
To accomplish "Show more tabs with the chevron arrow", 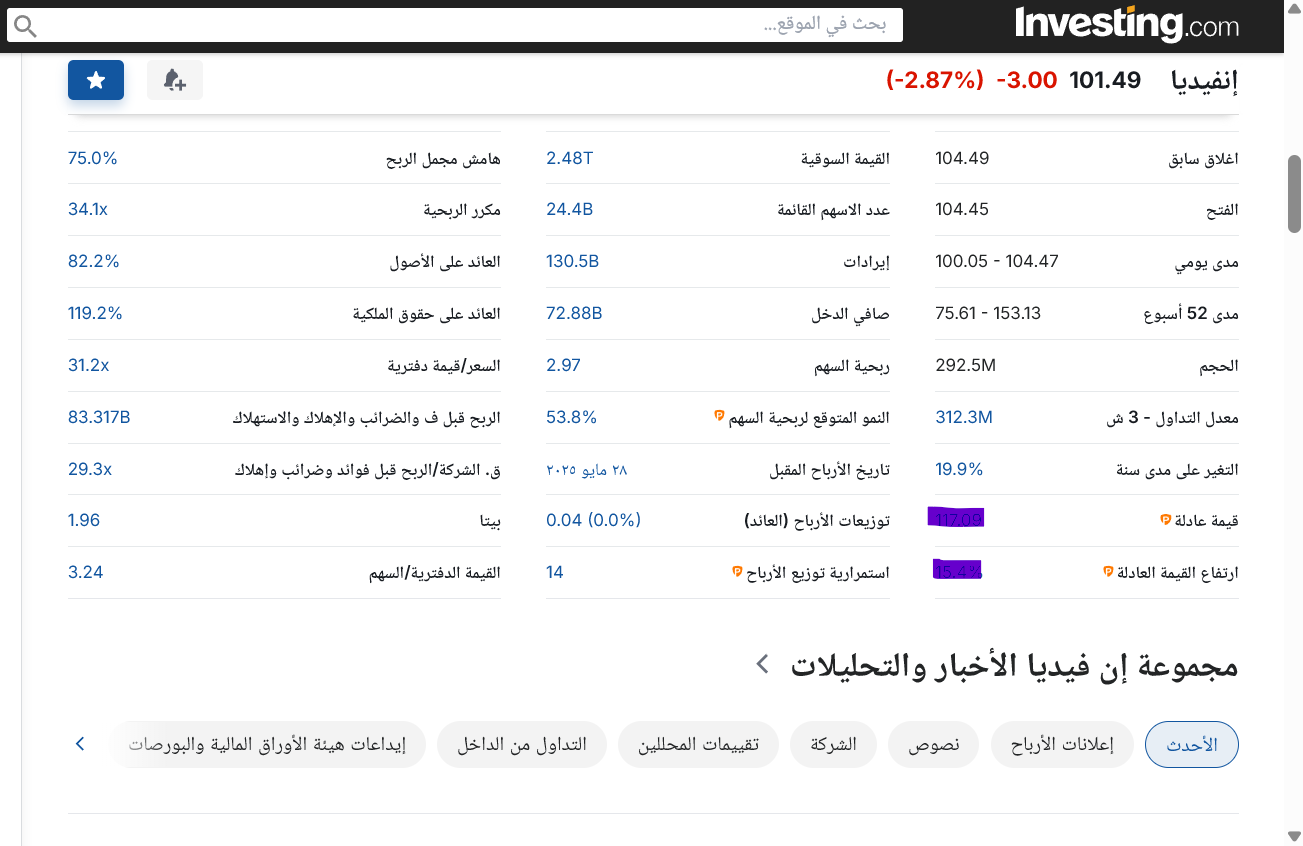I will click(x=80, y=744).
